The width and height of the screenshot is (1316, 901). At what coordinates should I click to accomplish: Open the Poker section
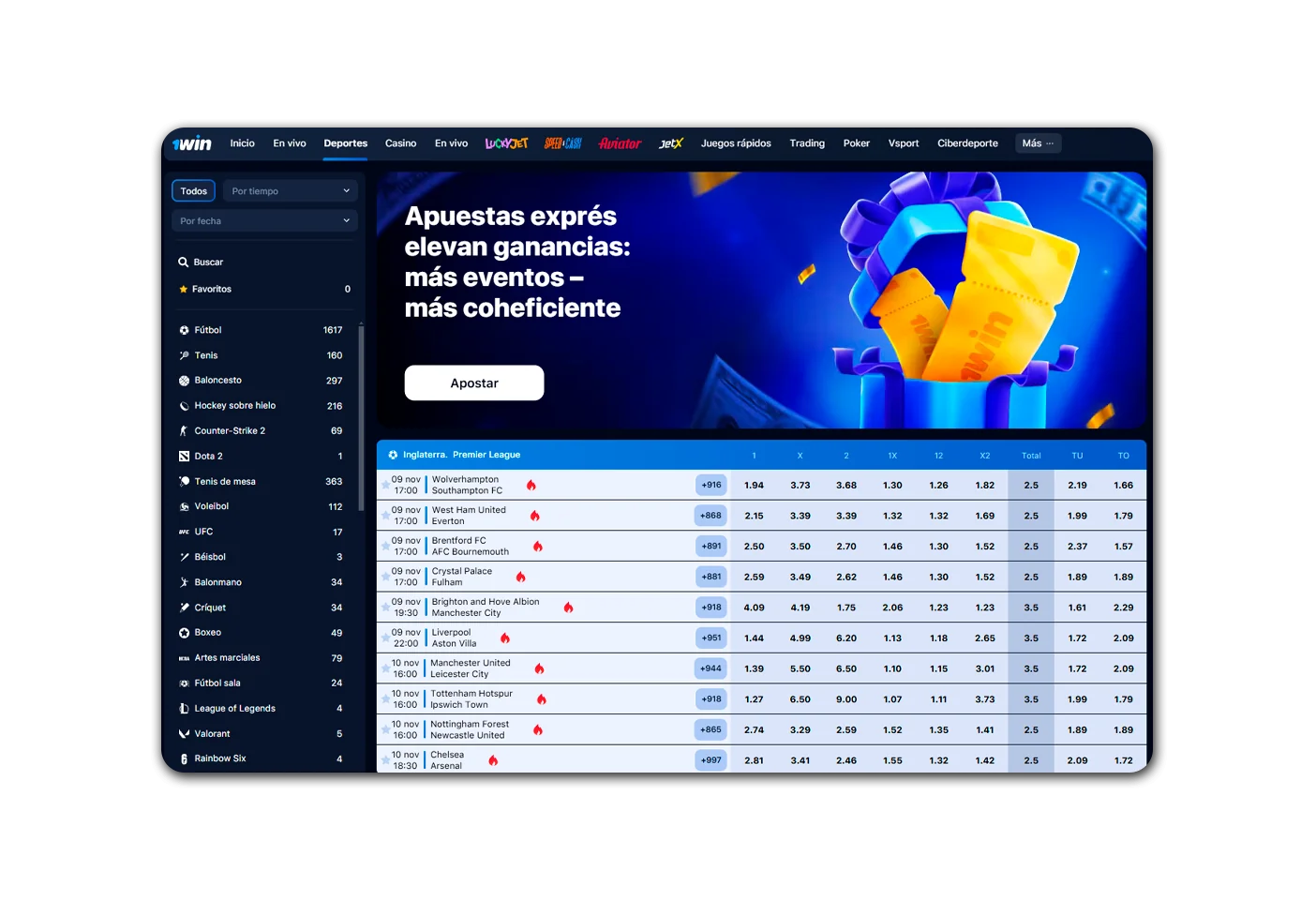tap(857, 143)
